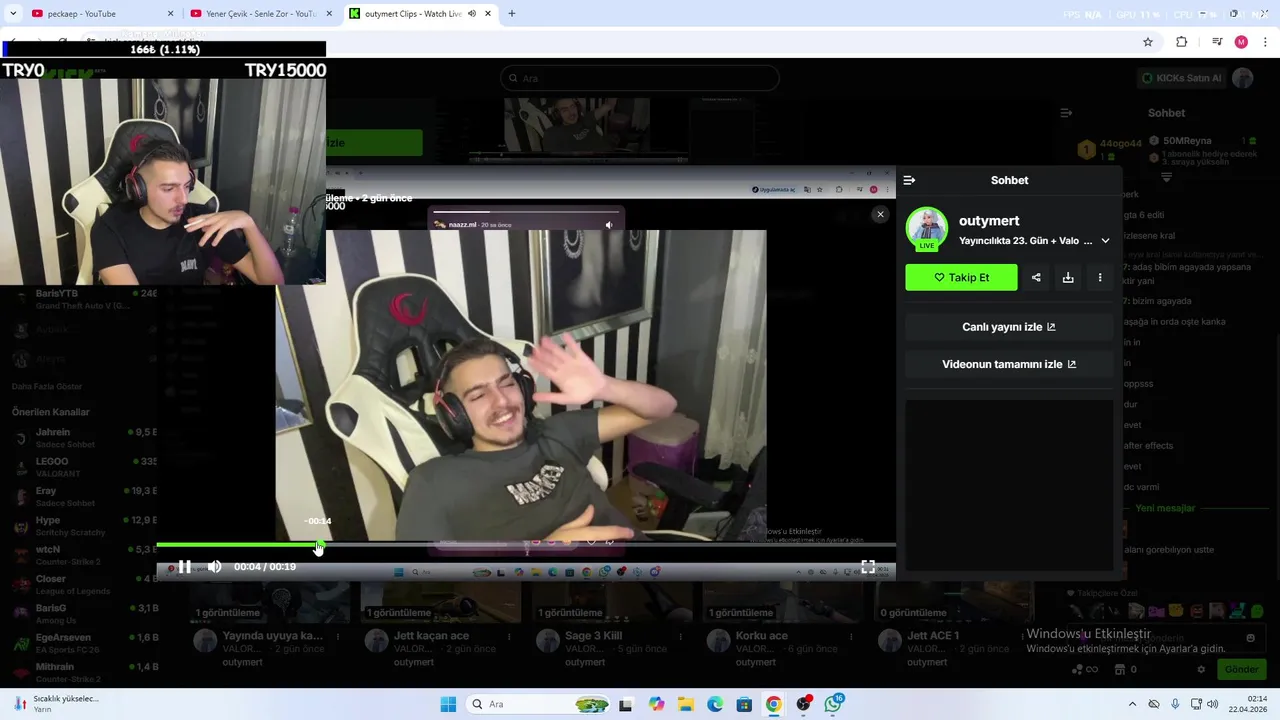Open options menu for Yayında uyuya clip

339,636
